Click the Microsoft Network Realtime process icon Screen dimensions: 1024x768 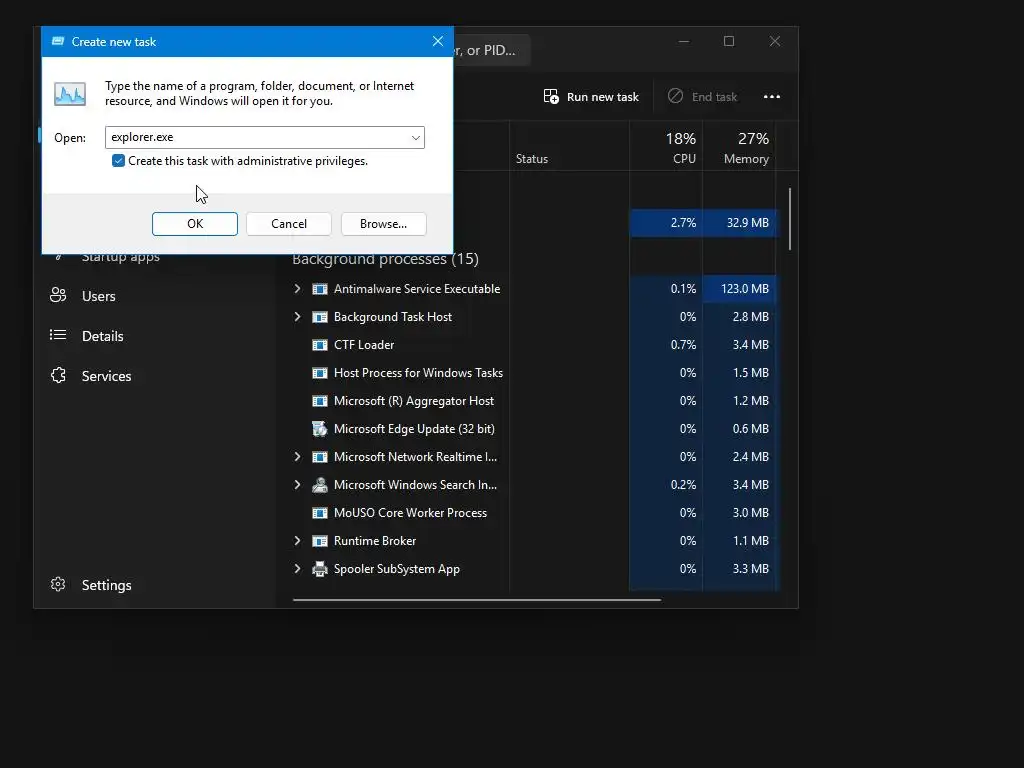pyautogui.click(x=320, y=457)
